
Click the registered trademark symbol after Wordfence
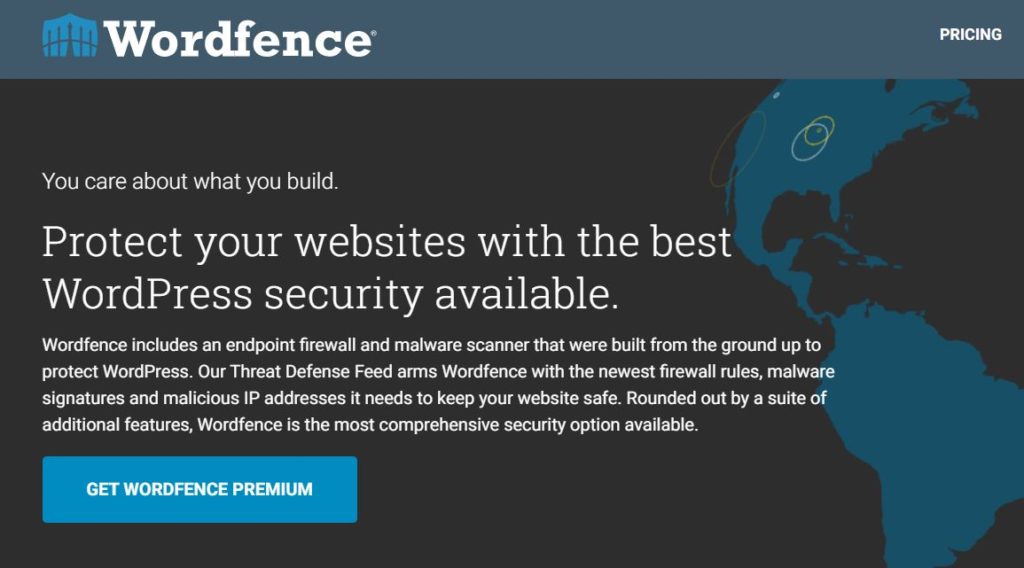pyautogui.click(x=374, y=32)
